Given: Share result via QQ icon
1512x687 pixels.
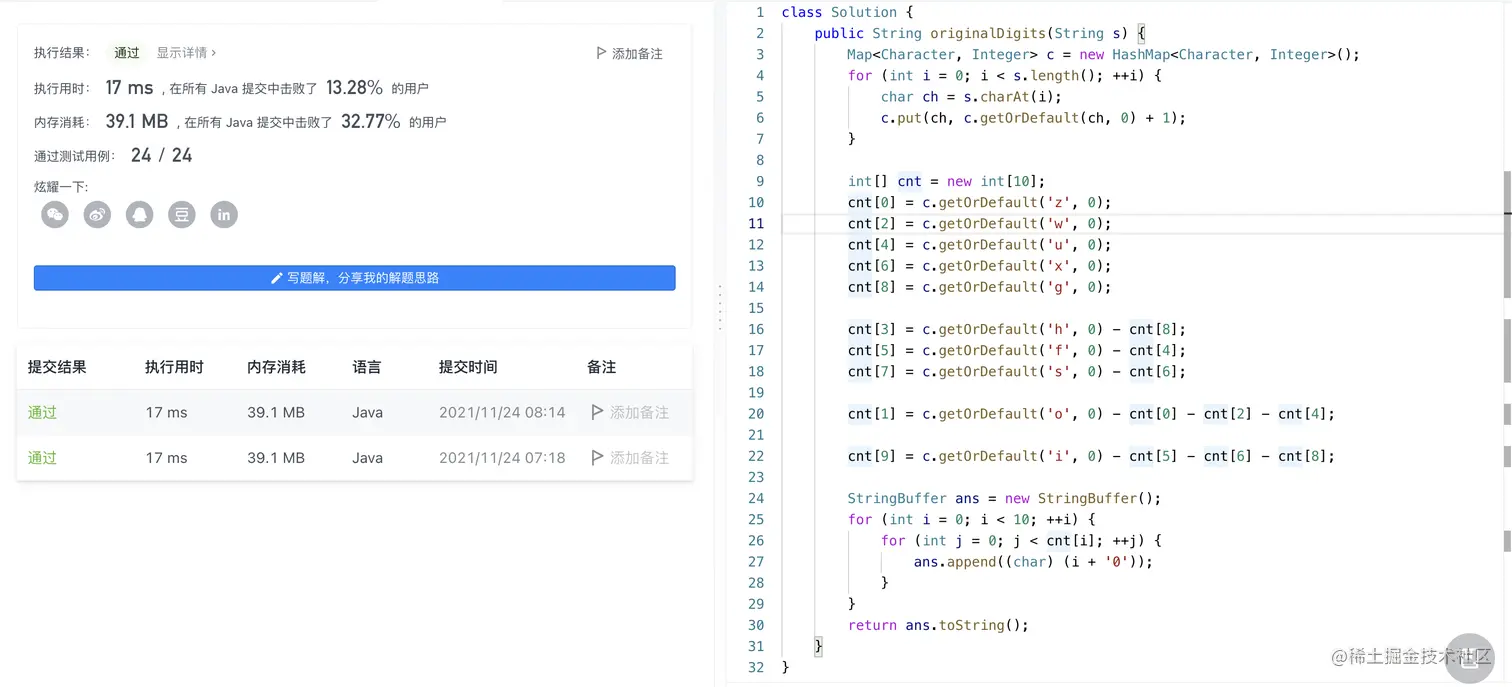Looking at the screenshot, I should pos(139,214).
